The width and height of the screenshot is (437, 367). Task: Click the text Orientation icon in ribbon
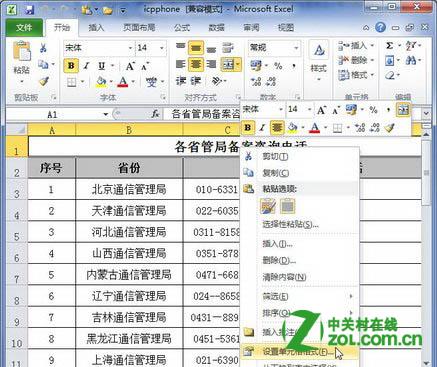click(x=217, y=81)
